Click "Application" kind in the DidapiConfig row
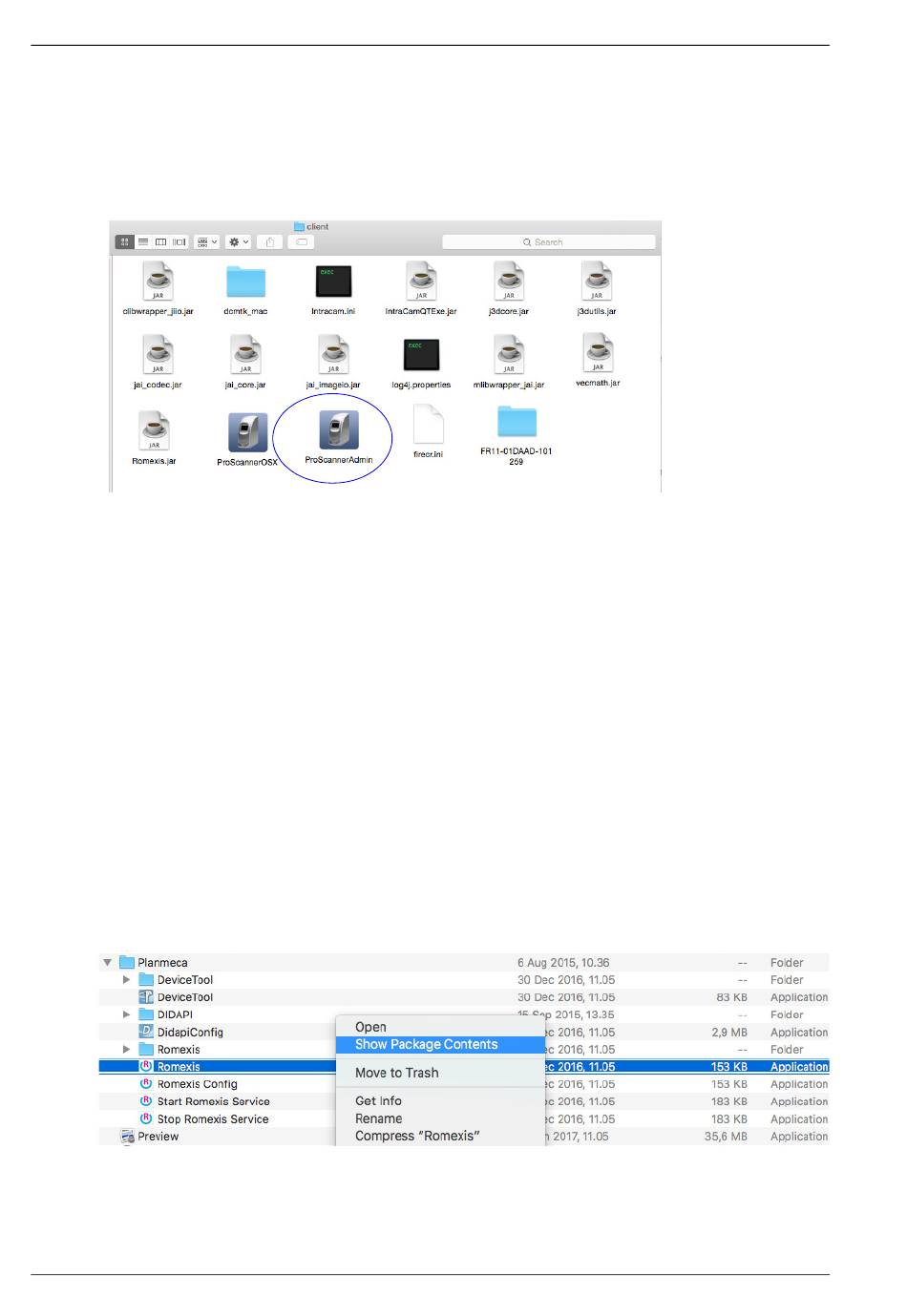Viewport: 907px width, 1316px height. coord(799,1033)
